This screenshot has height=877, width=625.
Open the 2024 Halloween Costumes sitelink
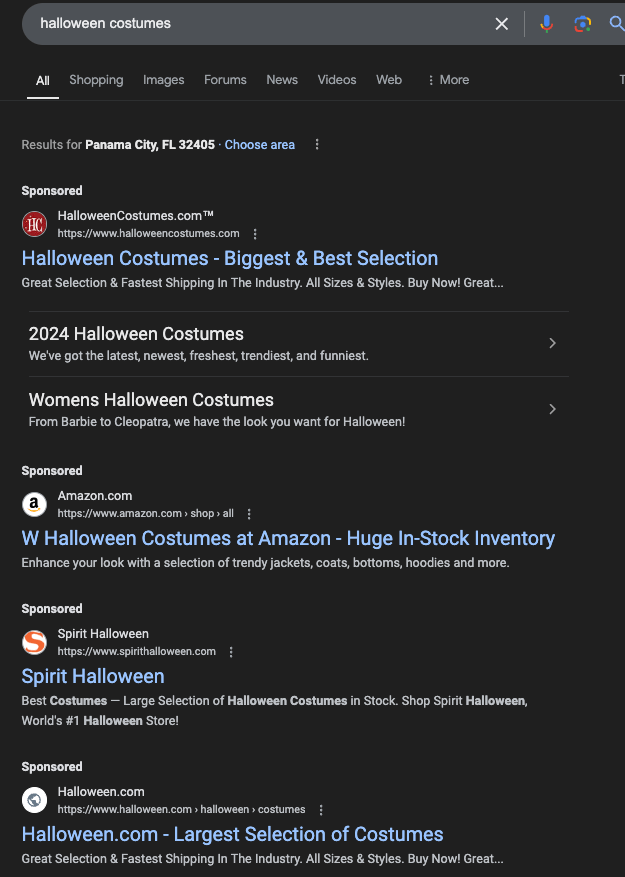point(299,343)
